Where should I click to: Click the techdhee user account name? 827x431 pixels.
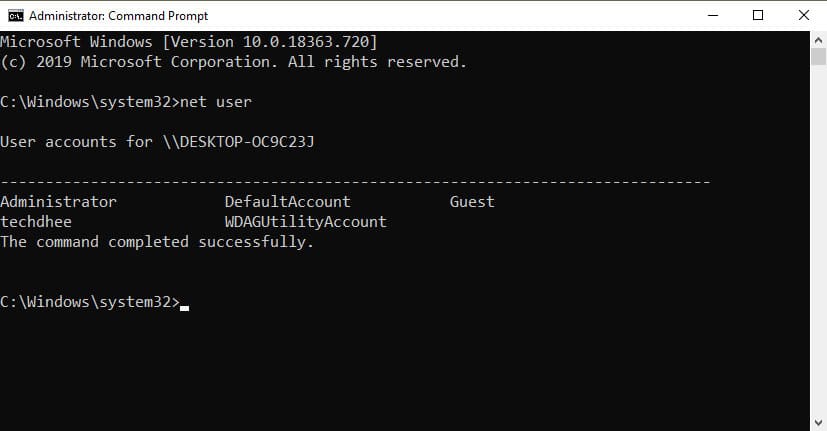pos(36,221)
